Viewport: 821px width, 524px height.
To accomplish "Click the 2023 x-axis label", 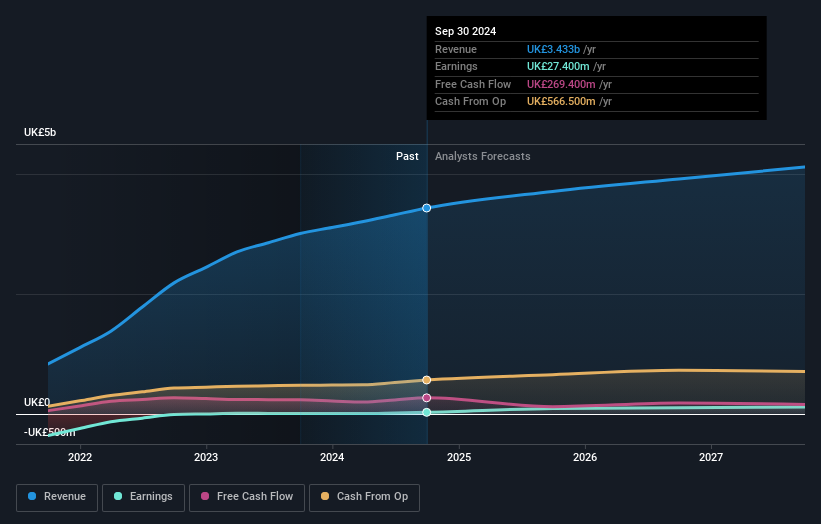I will click(x=206, y=457).
